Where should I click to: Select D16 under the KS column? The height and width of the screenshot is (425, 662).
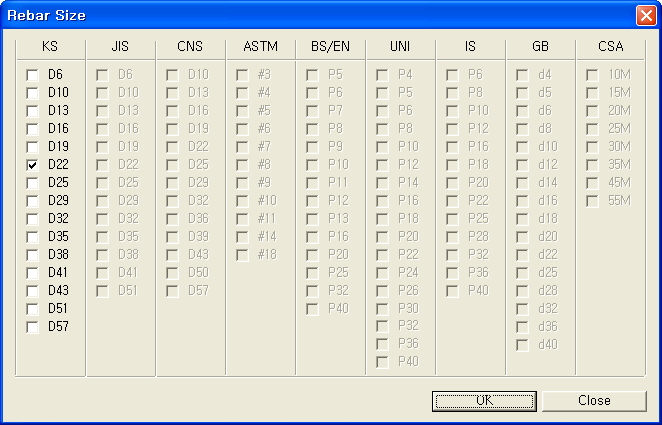(x=32, y=129)
